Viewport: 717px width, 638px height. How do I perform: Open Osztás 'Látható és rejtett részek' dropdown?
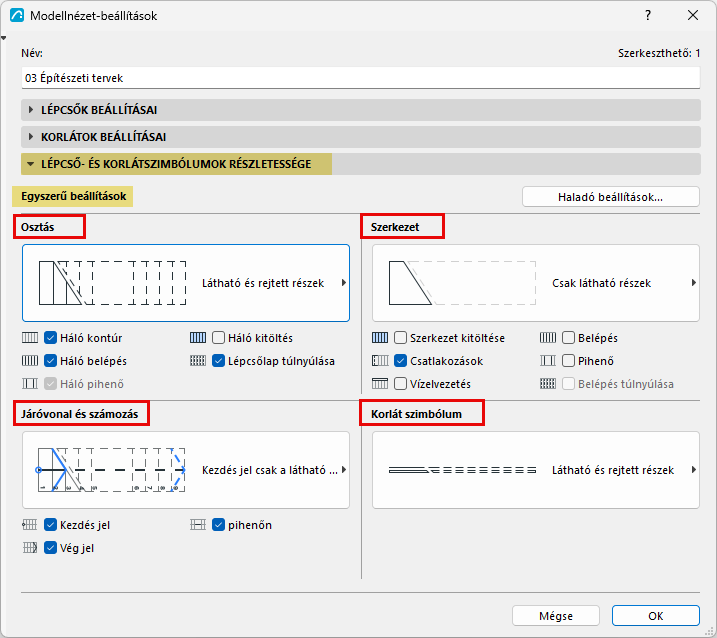tap(186, 283)
